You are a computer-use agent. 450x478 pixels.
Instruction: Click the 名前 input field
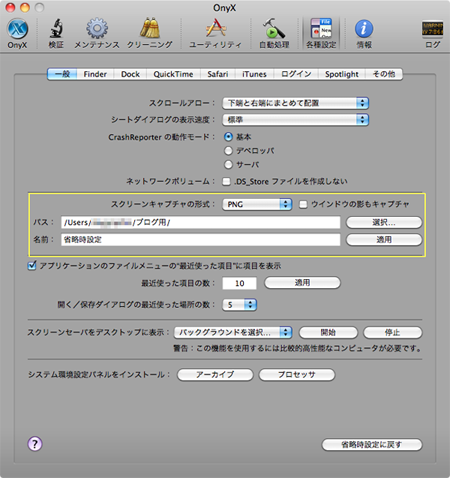coord(201,240)
